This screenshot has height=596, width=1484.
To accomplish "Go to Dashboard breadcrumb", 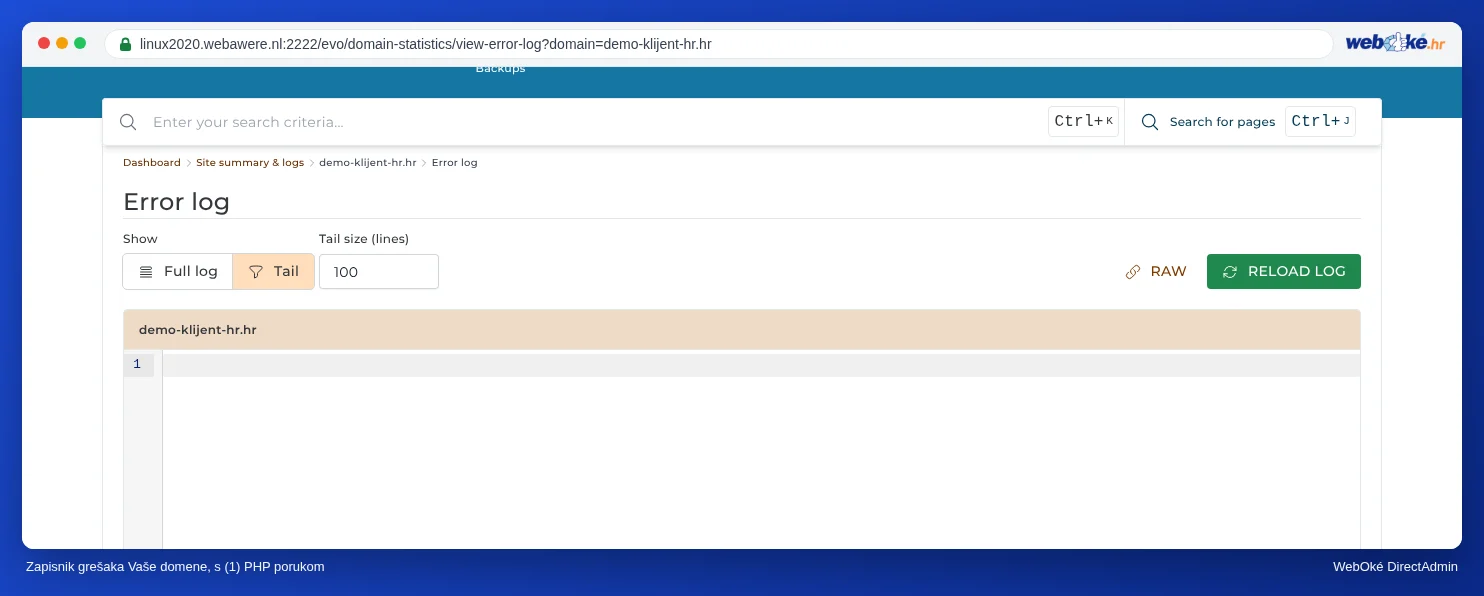I will coord(152,162).
